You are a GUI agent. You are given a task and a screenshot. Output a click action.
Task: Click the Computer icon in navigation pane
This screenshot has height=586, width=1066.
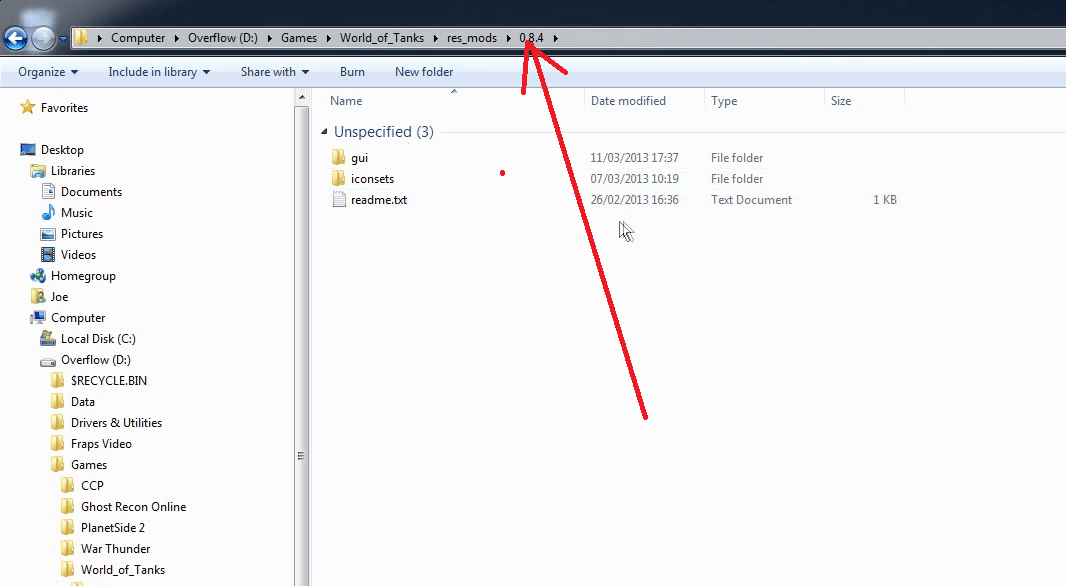38,317
